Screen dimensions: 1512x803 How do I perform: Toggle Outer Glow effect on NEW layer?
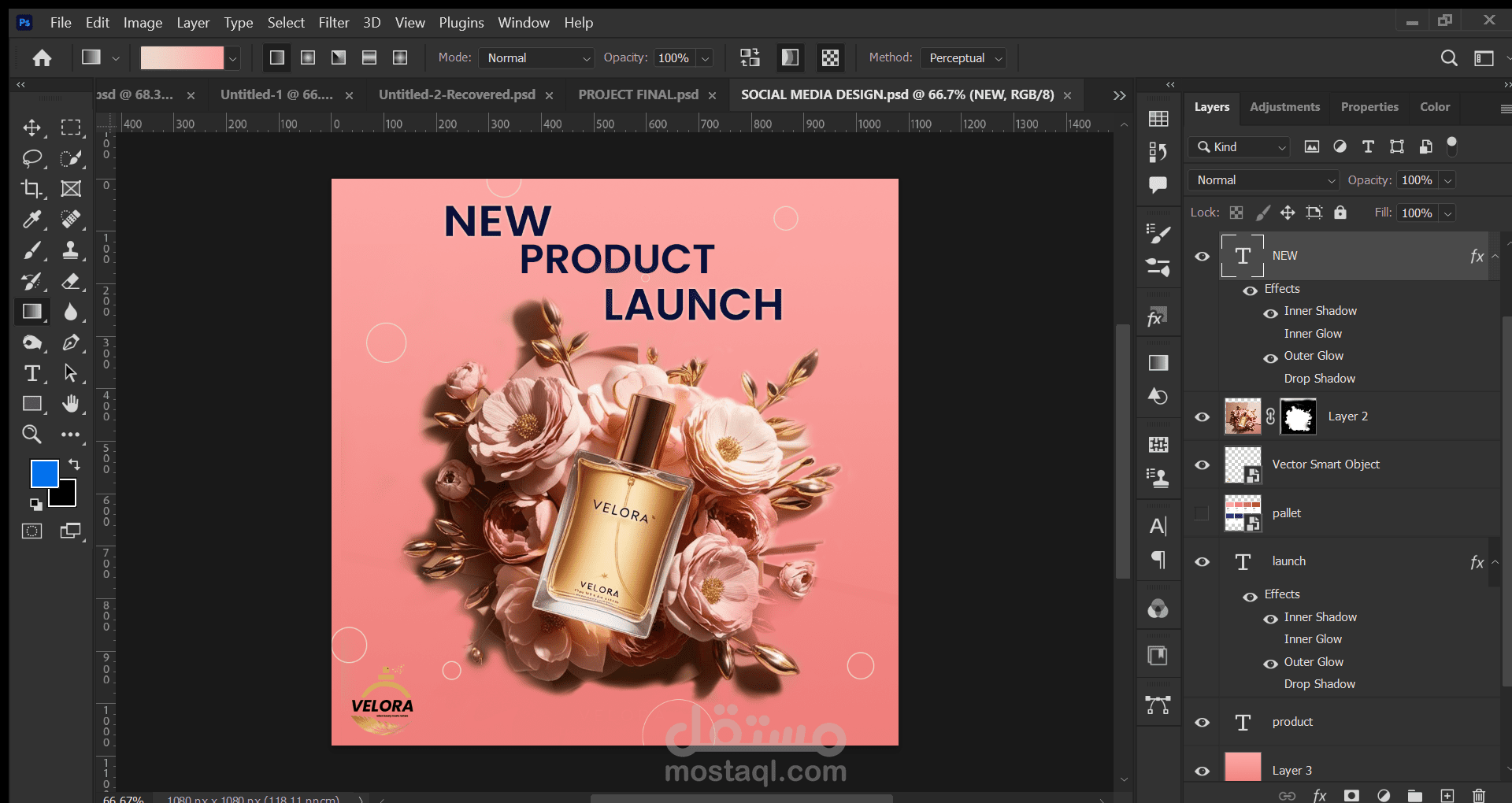tap(1270, 357)
